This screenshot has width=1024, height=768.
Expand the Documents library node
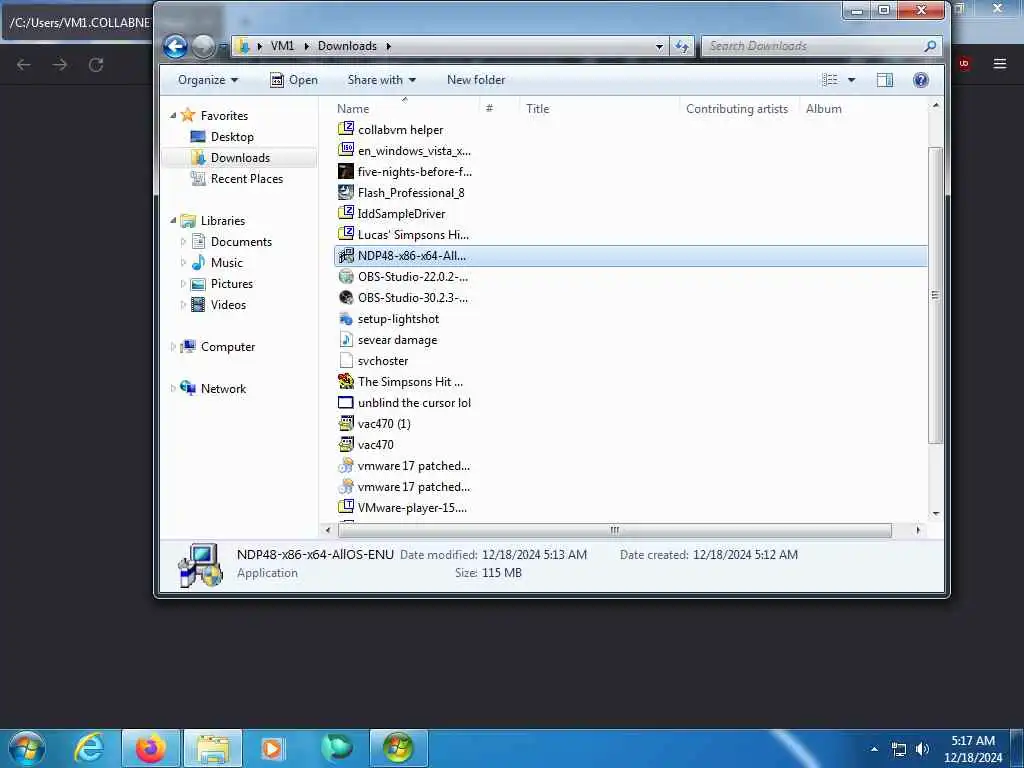tap(183, 242)
